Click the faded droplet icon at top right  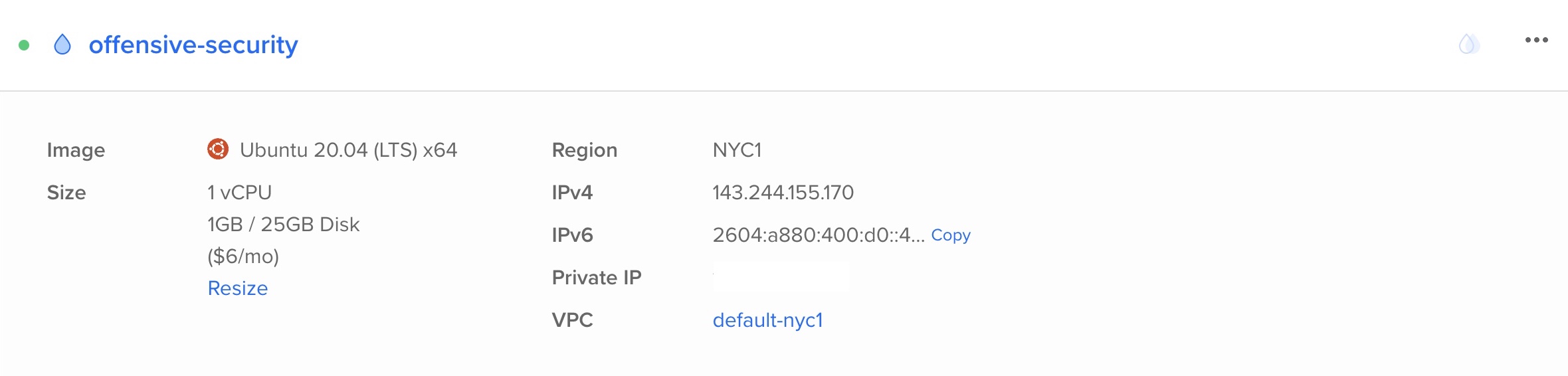[1469, 44]
